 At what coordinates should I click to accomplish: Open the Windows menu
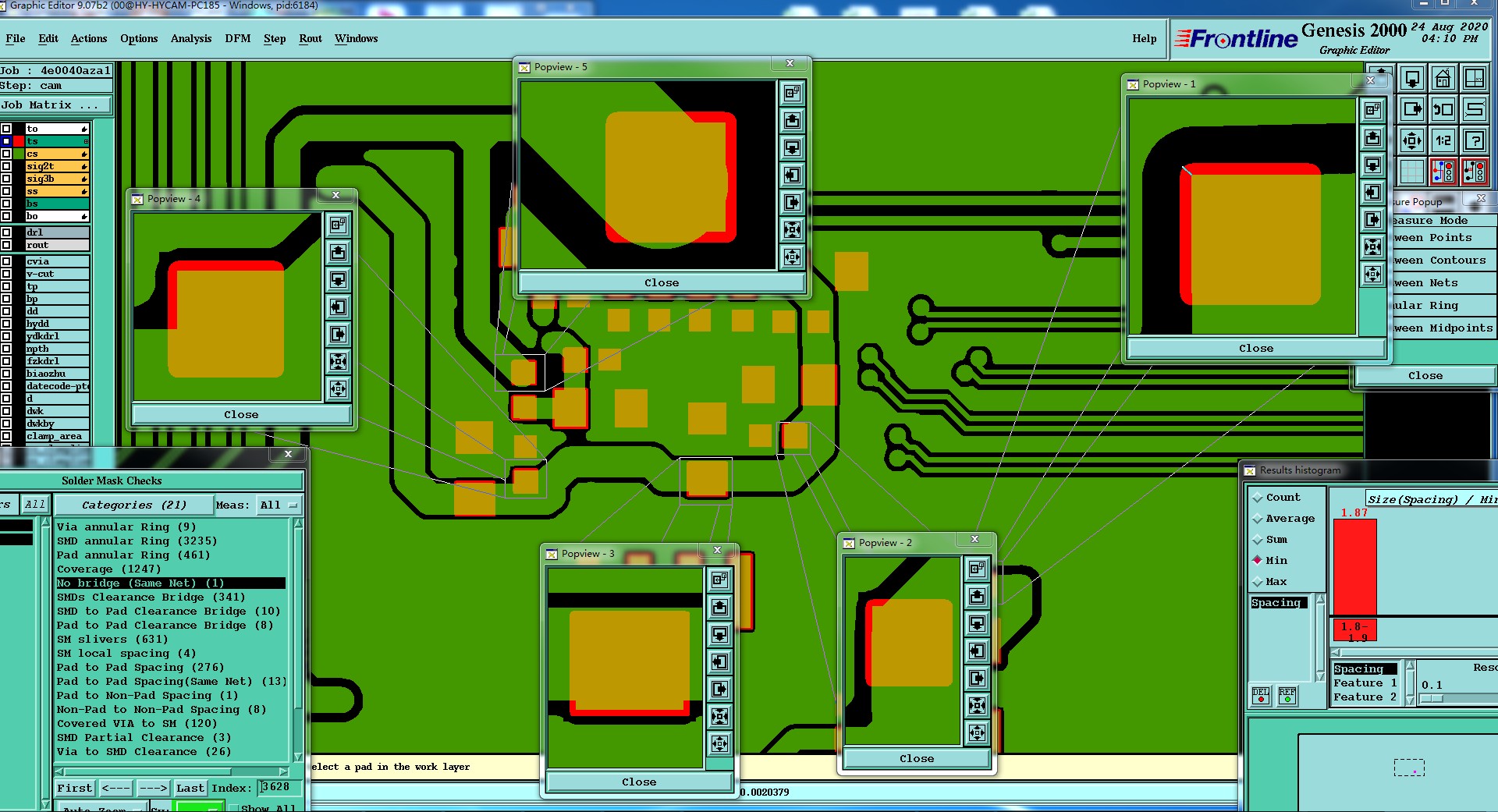pyautogui.click(x=357, y=38)
